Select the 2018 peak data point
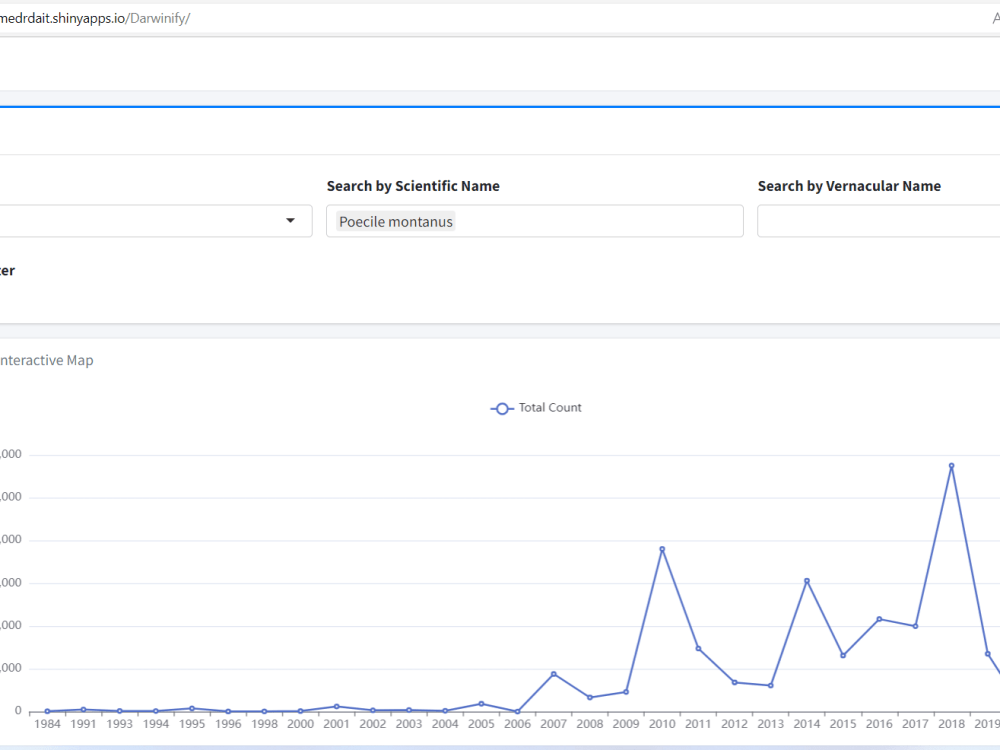The height and width of the screenshot is (750, 1000). (950, 464)
